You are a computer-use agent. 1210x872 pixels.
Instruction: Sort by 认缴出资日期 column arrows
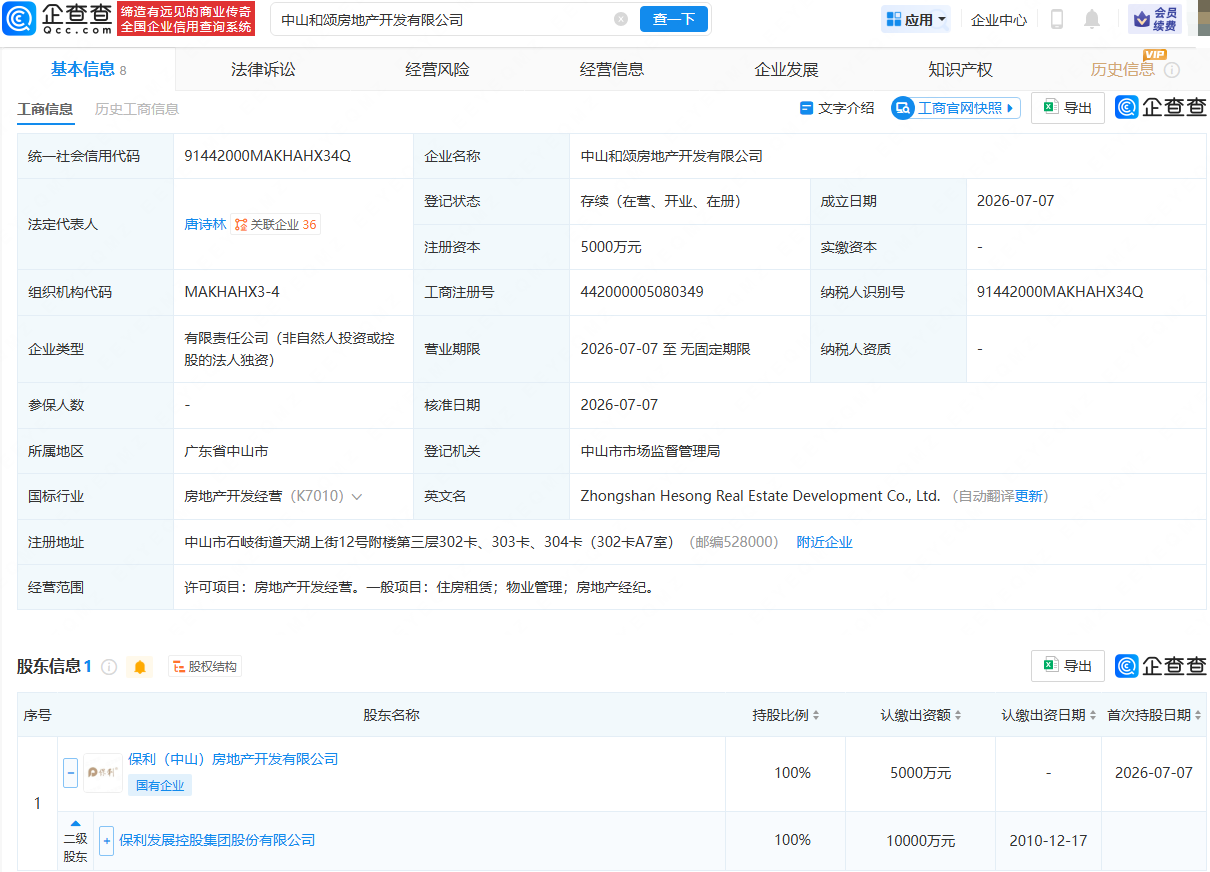[1092, 716]
